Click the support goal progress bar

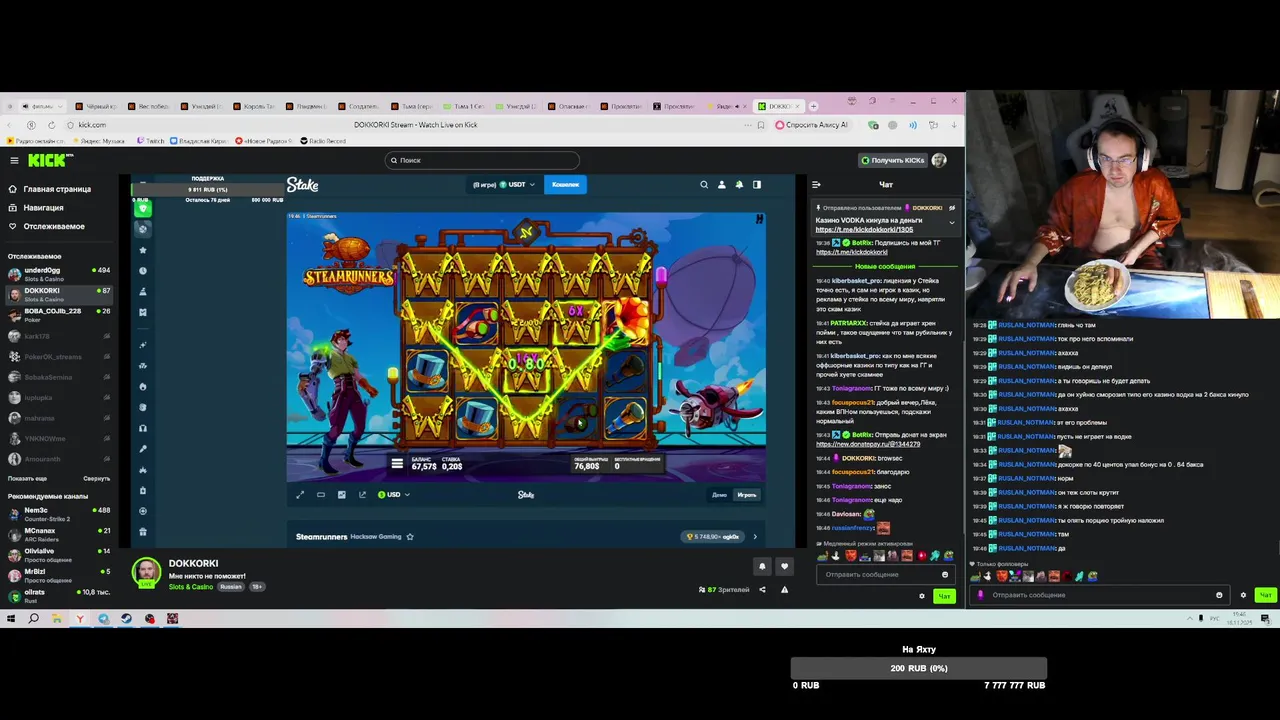pyautogui.click(x=208, y=189)
